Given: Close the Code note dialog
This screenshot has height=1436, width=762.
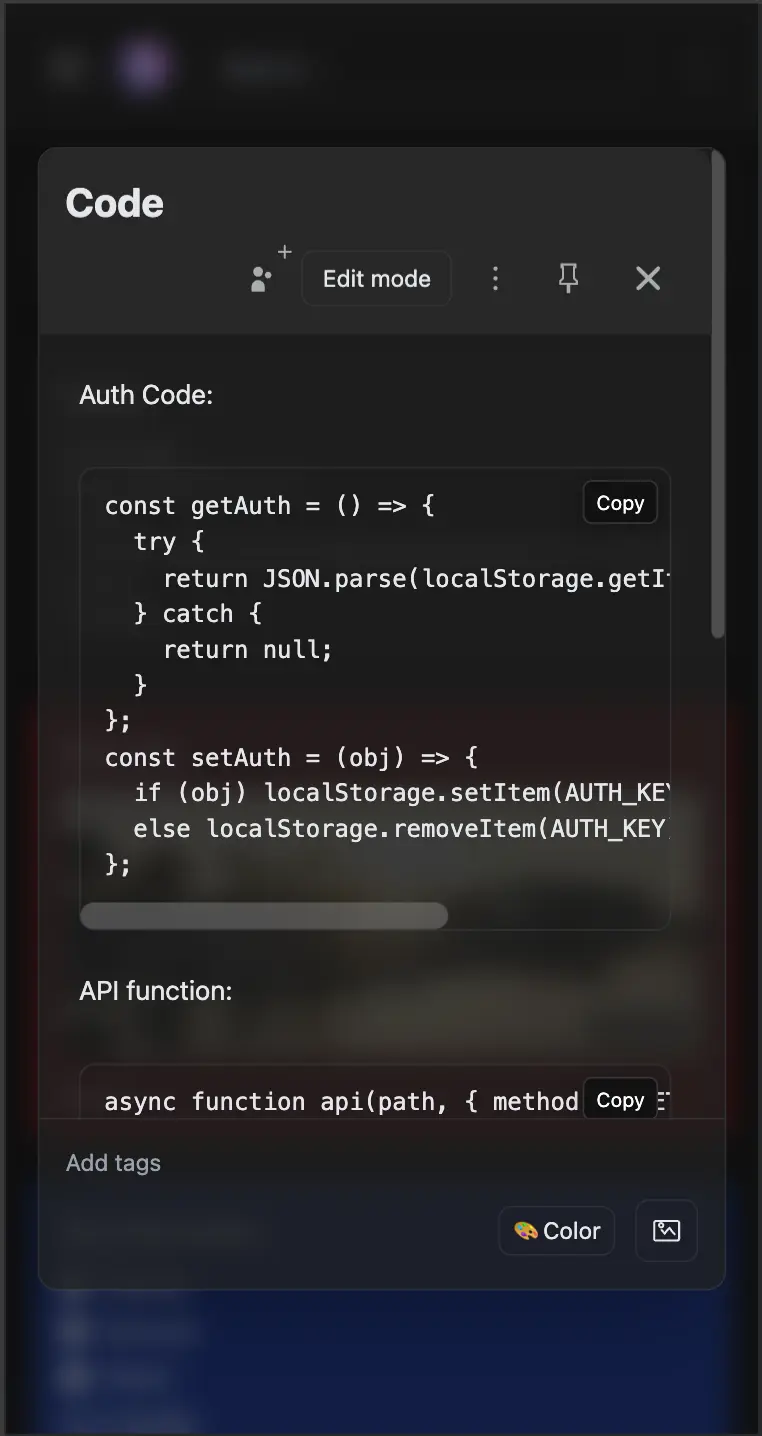Looking at the screenshot, I should [x=648, y=278].
